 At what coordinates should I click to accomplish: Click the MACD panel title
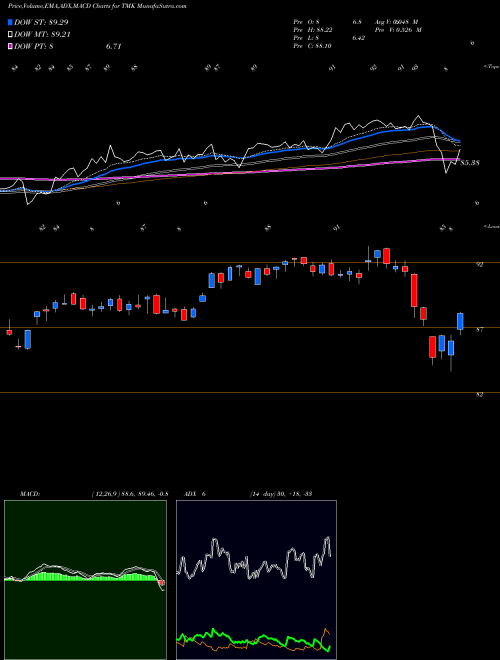click(x=30, y=494)
